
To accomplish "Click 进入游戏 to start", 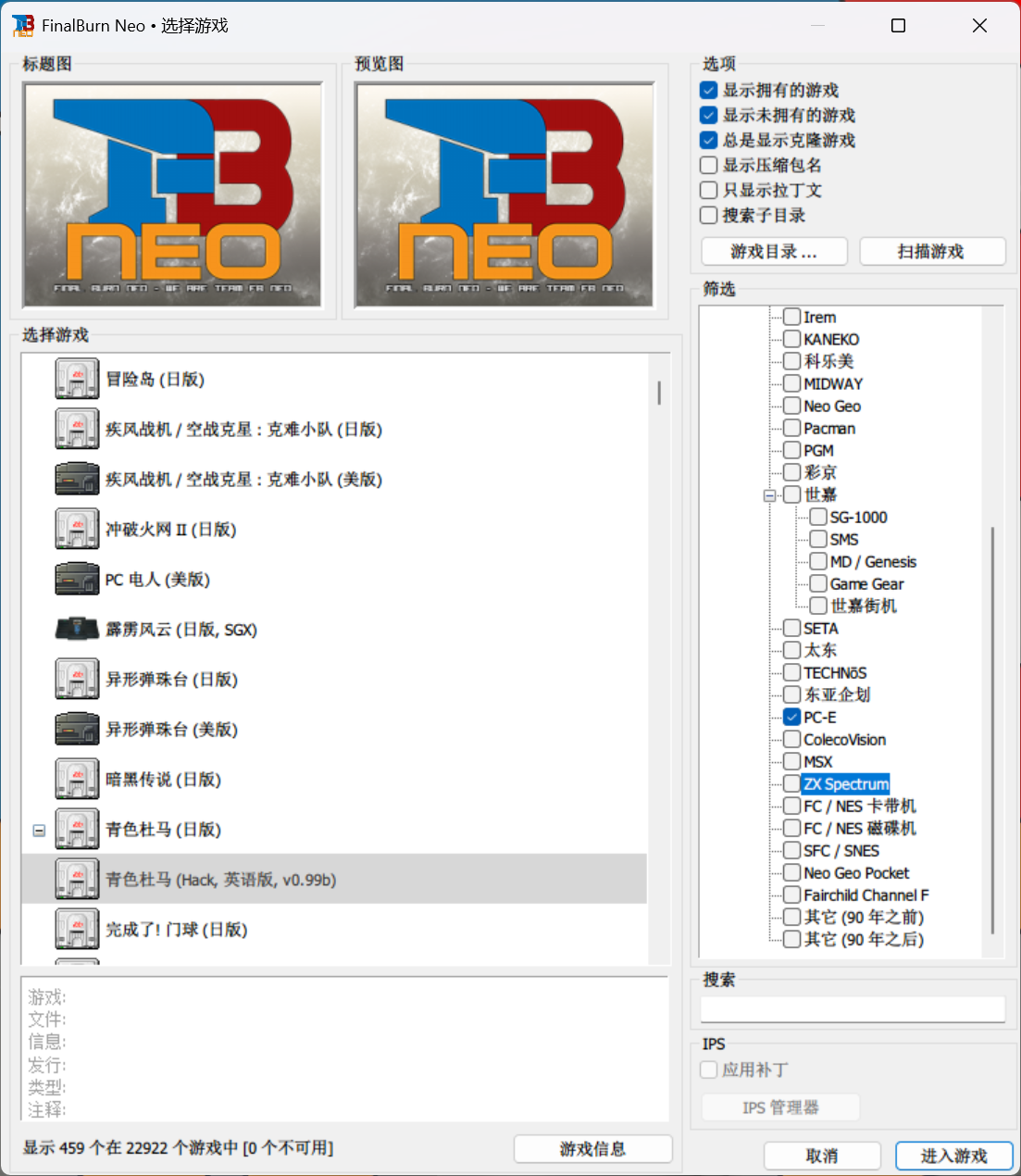I will tap(953, 1156).
